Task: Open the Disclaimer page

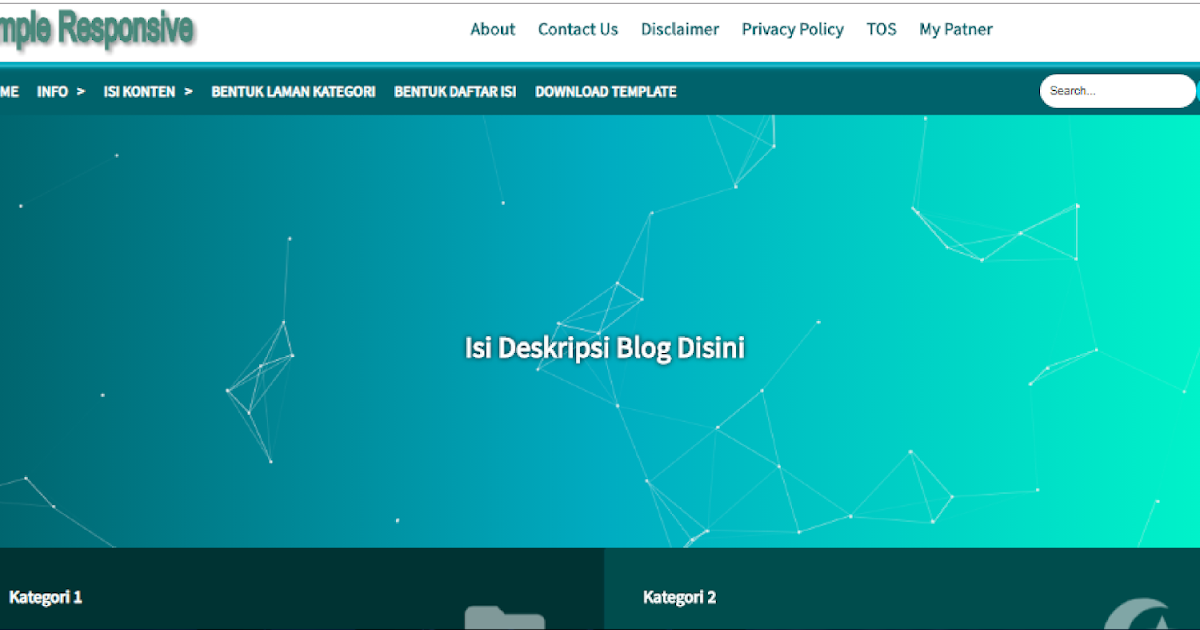Action: click(x=680, y=29)
